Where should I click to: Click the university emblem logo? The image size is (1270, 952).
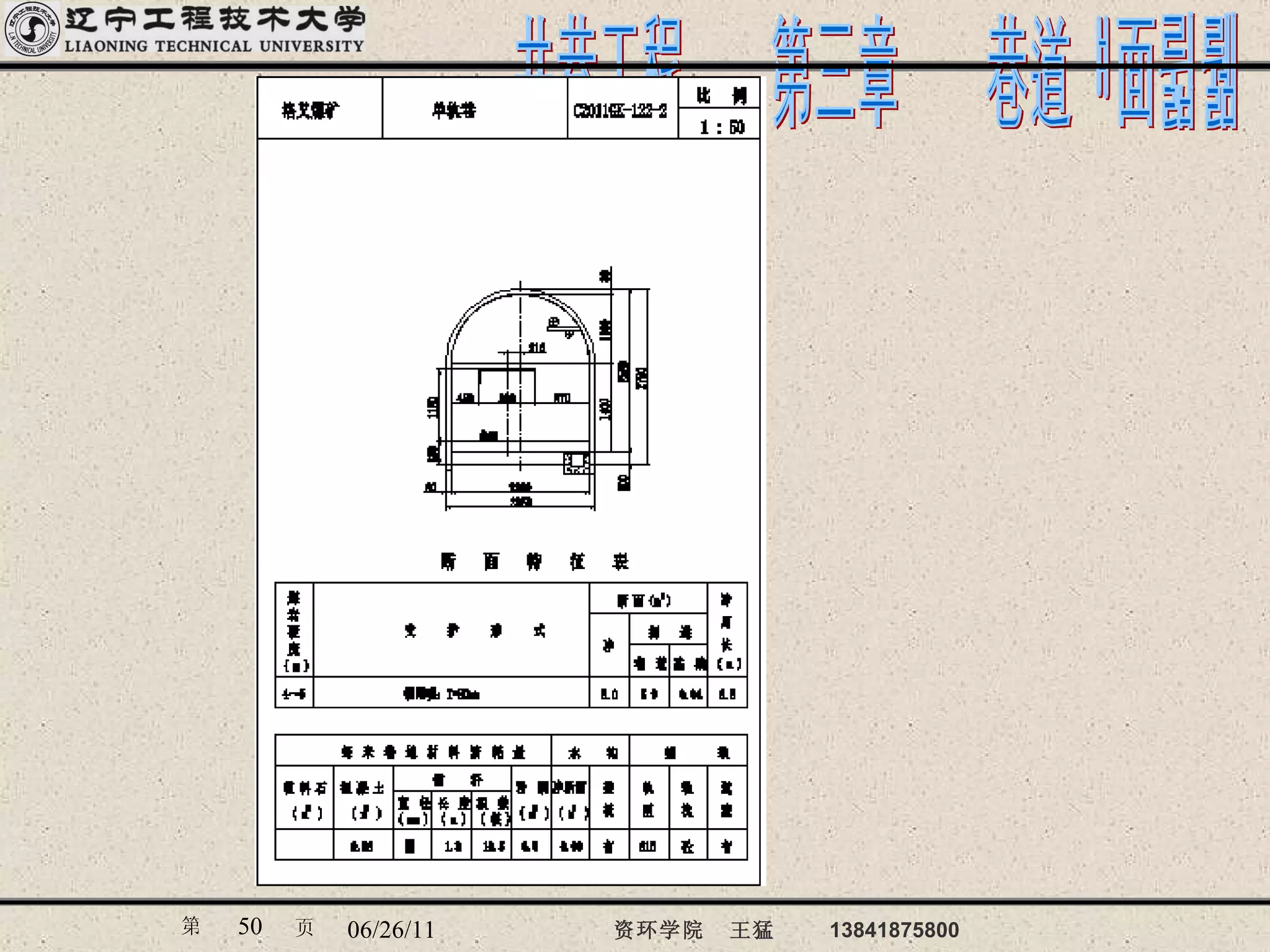coord(31,29)
